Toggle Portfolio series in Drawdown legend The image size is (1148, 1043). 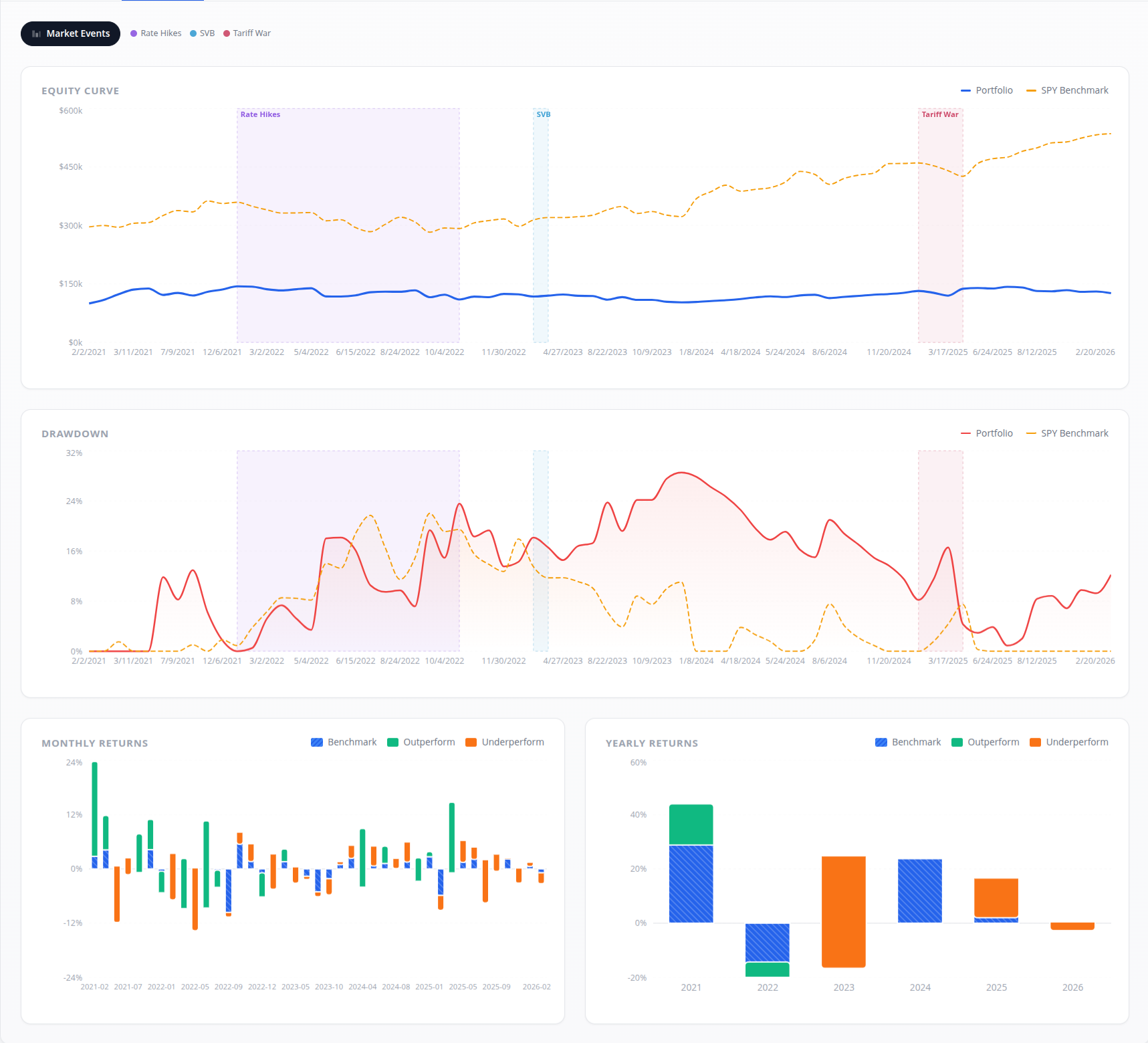[x=987, y=433]
